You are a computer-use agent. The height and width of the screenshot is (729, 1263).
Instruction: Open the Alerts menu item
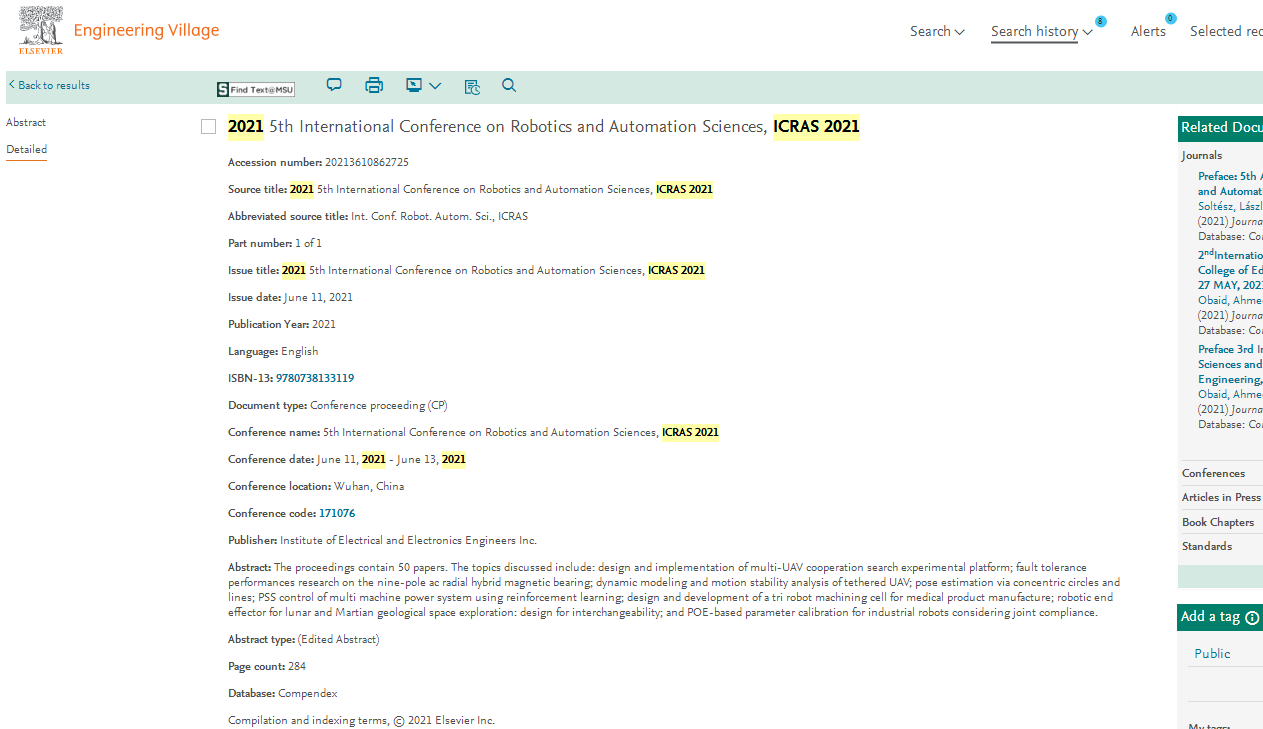click(1148, 31)
